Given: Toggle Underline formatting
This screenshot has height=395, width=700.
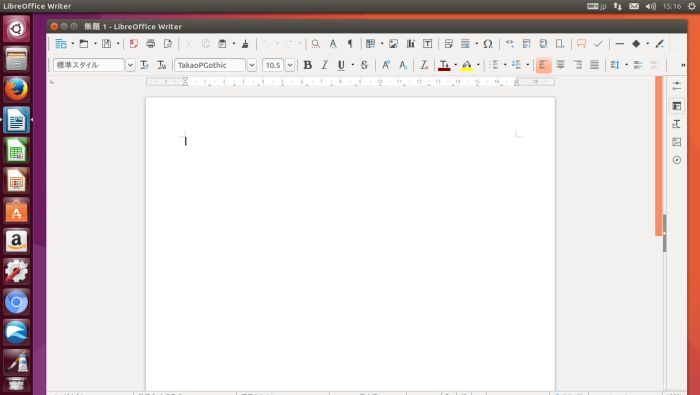Looking at the screenshot, I should (342, 65).
